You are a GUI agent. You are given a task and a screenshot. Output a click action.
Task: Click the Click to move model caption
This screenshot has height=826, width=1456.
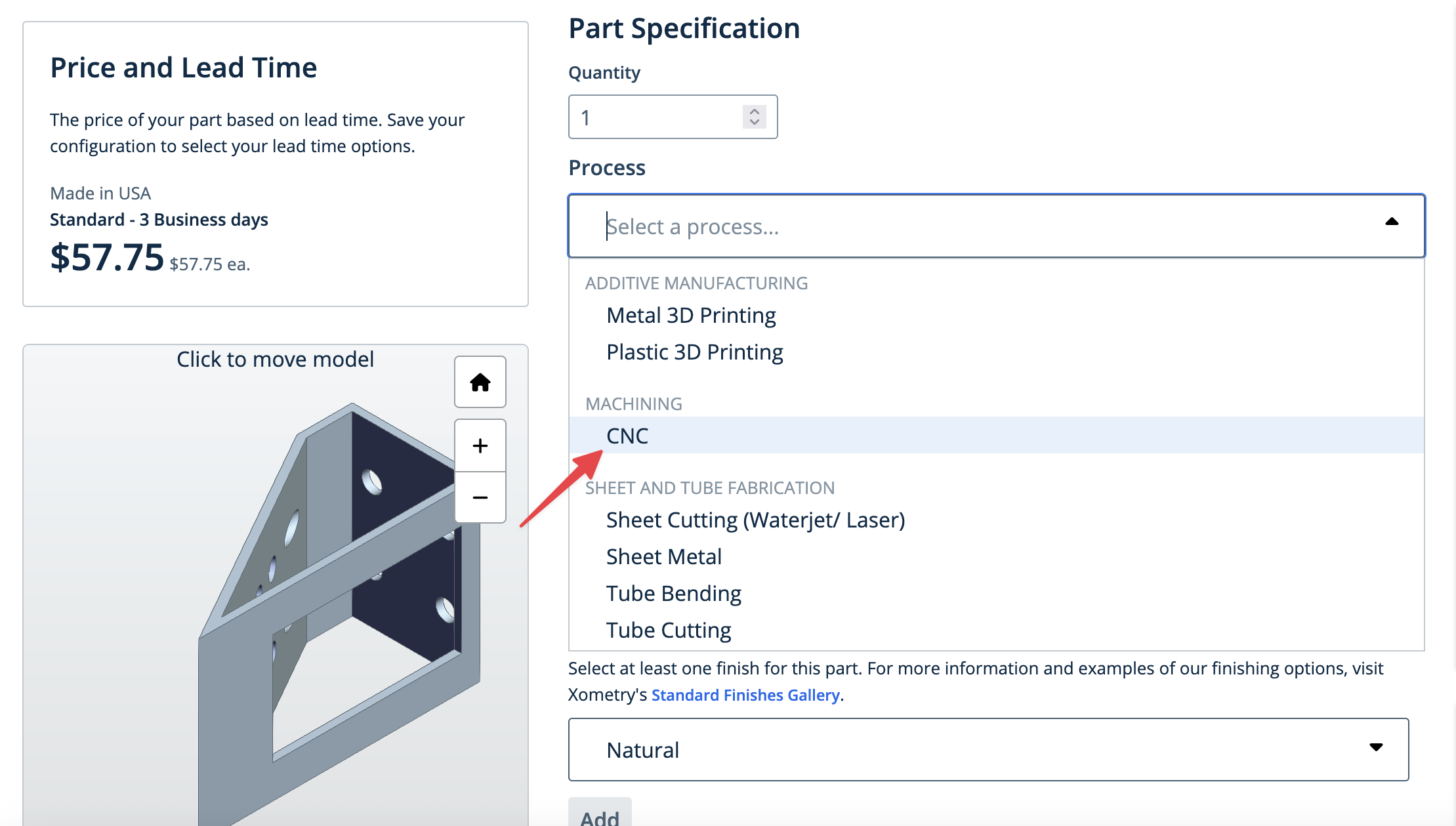275,359
